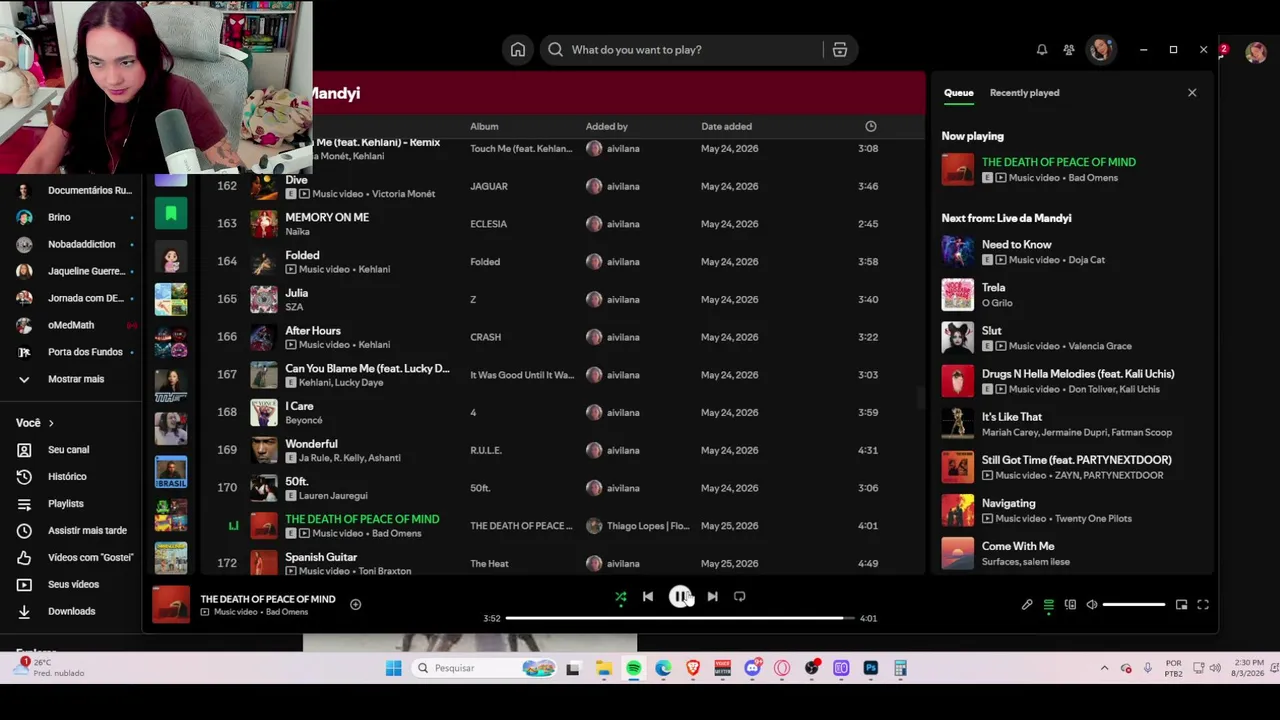Skip to next track
The width and height of the screenshot is (1280, 720).
click(x=712, y=597)
